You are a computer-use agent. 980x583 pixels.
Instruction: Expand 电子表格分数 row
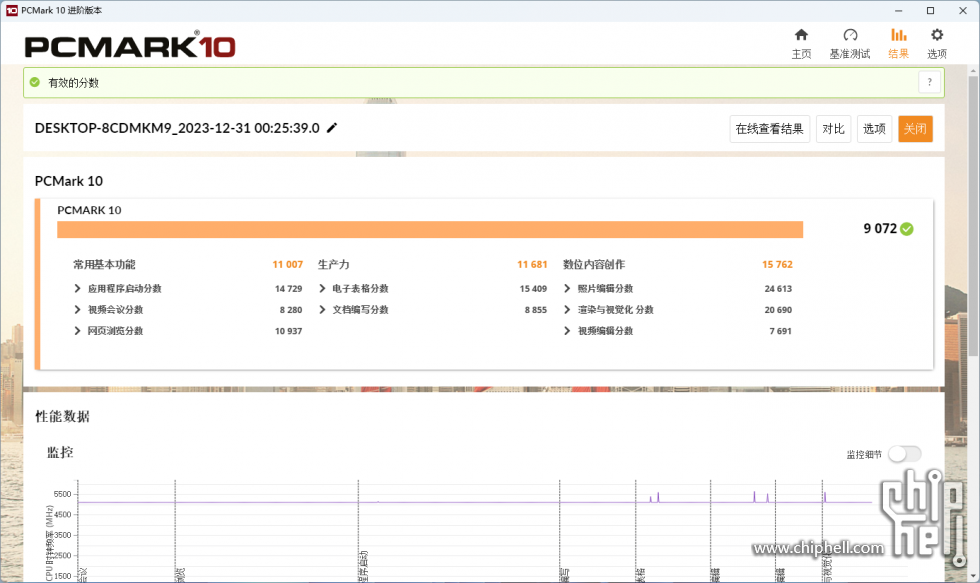[x=322, y=288]
